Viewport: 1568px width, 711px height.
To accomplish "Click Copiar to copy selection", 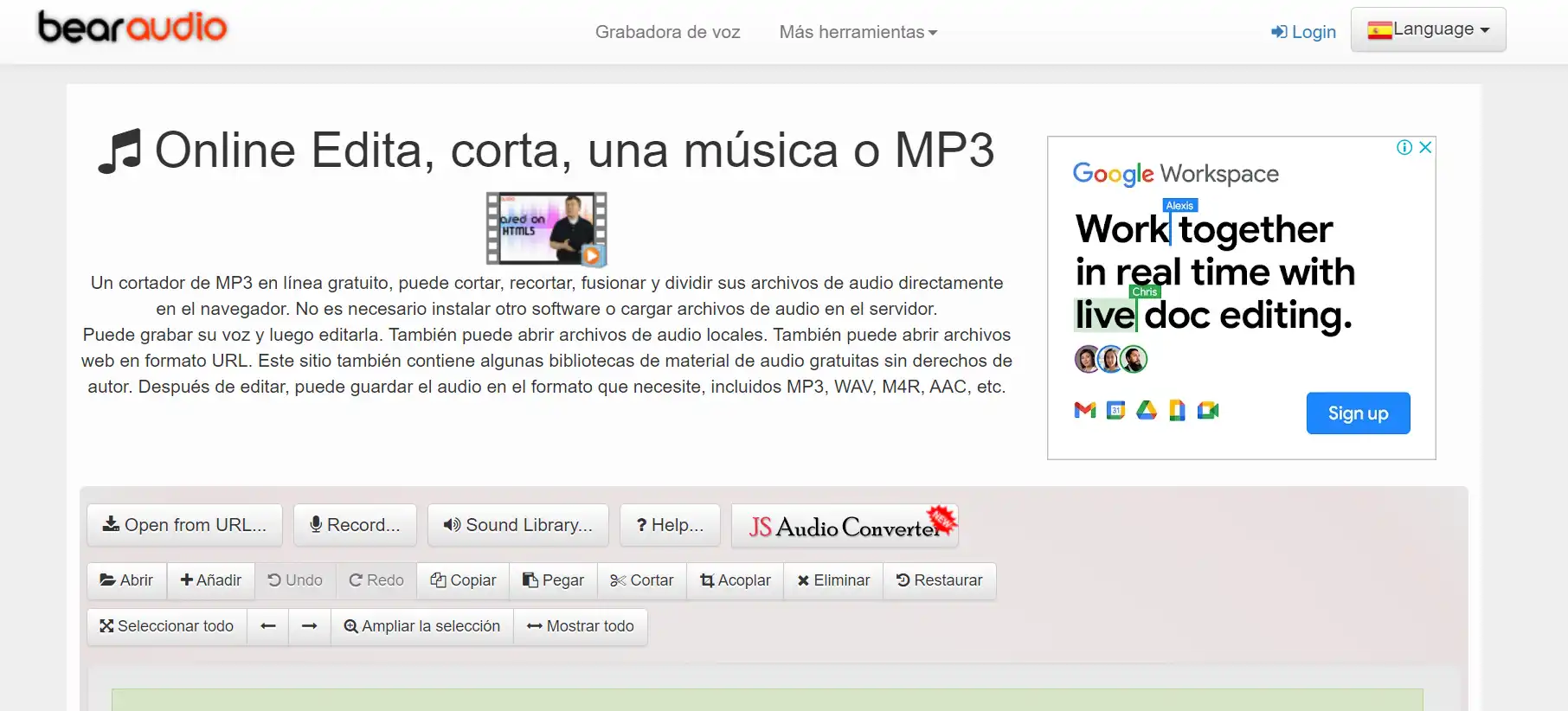I will pos(463,580).
